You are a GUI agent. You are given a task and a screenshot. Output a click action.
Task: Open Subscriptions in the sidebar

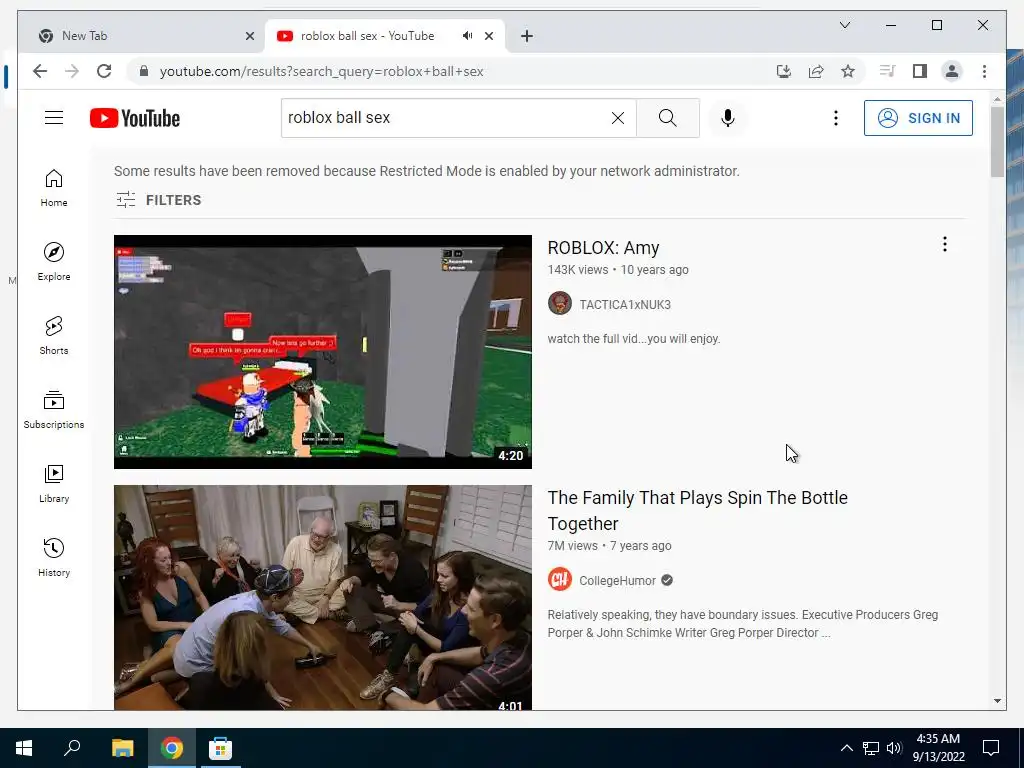pos(54,410)
